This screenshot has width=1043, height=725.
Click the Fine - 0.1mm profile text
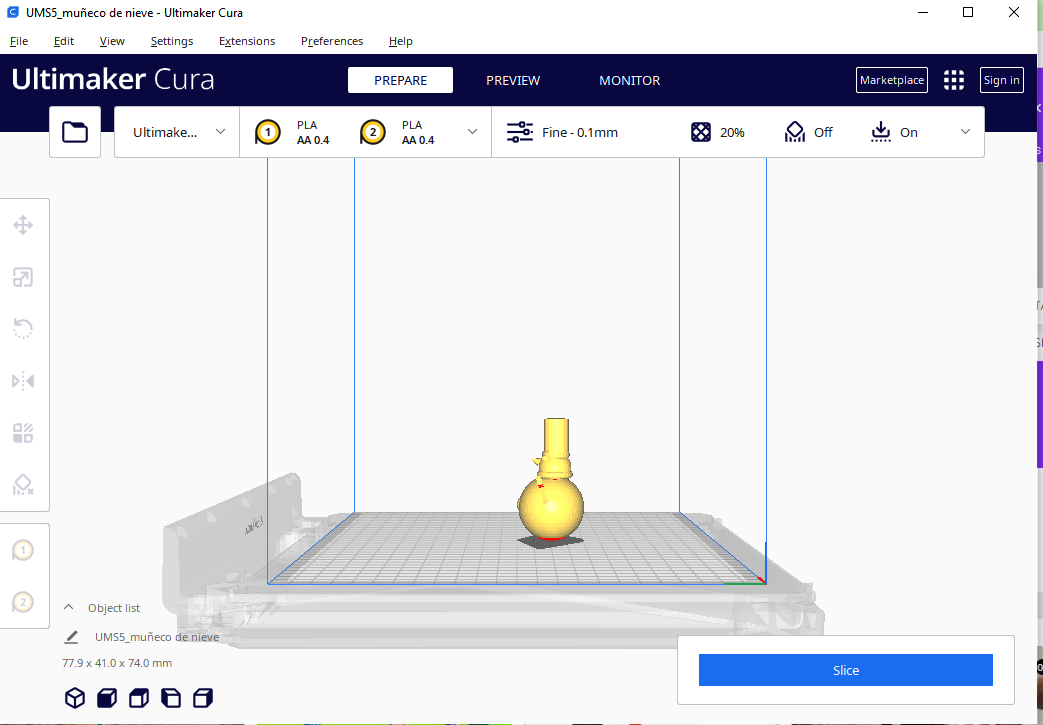579,132
